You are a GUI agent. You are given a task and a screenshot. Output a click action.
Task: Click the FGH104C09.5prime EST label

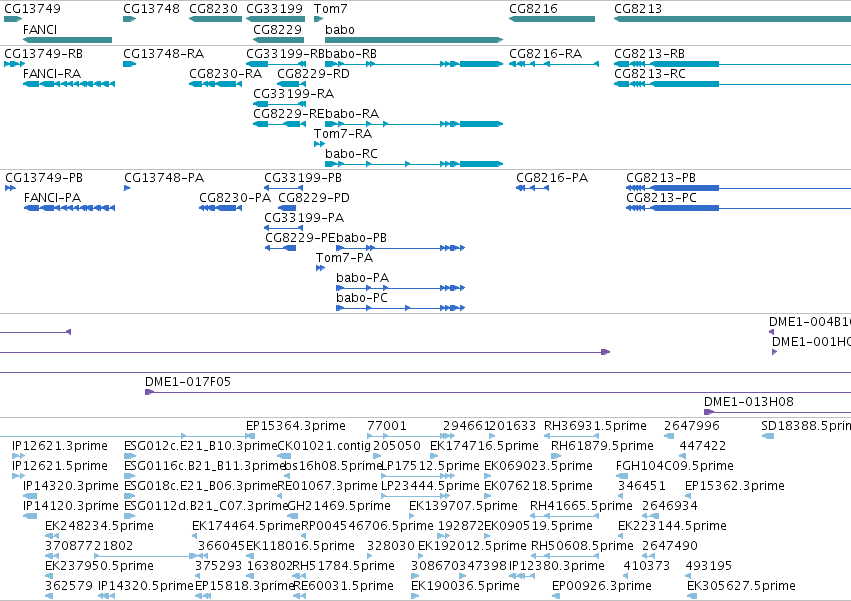click(675, 466)
